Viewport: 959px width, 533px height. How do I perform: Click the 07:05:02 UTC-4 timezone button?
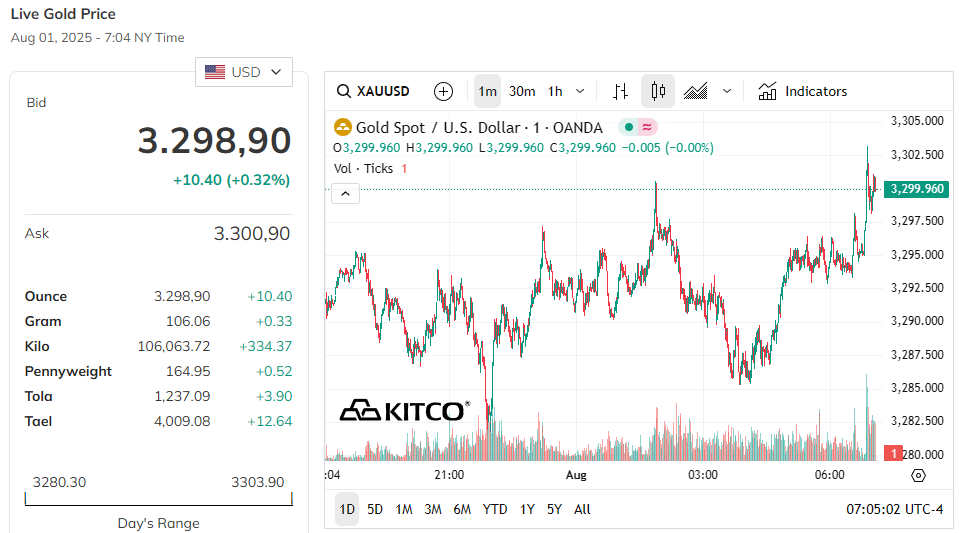(x=894, y=509)
